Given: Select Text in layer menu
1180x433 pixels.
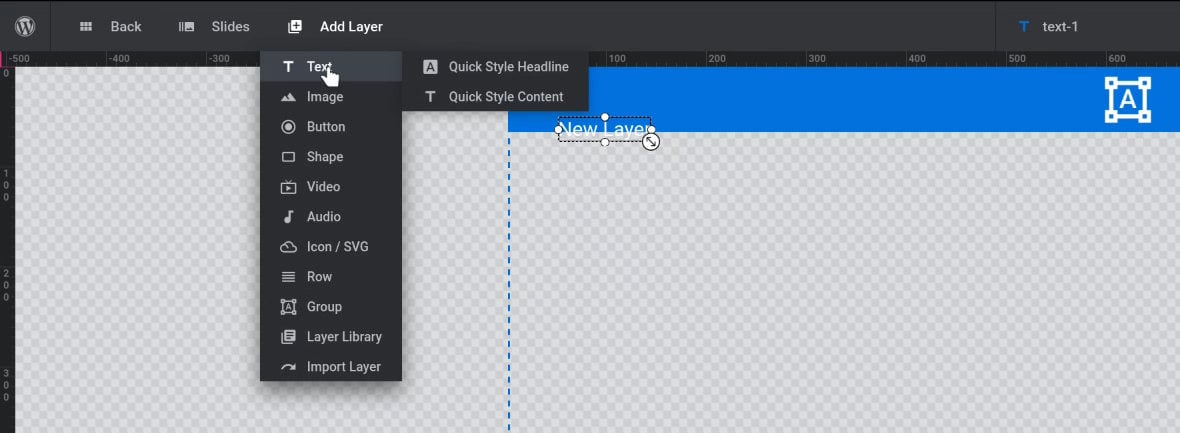Looking at the screenshot, I should (318, 67).
